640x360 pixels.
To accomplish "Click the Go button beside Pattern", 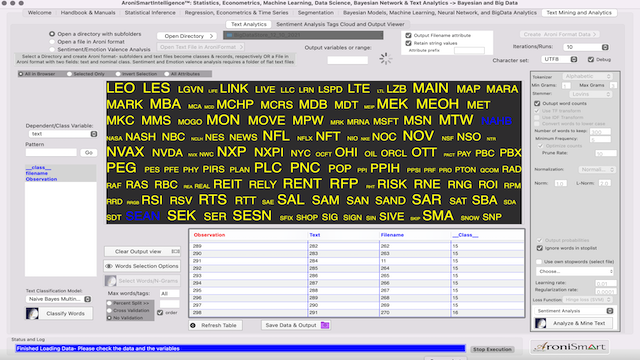I will [89, 153].
